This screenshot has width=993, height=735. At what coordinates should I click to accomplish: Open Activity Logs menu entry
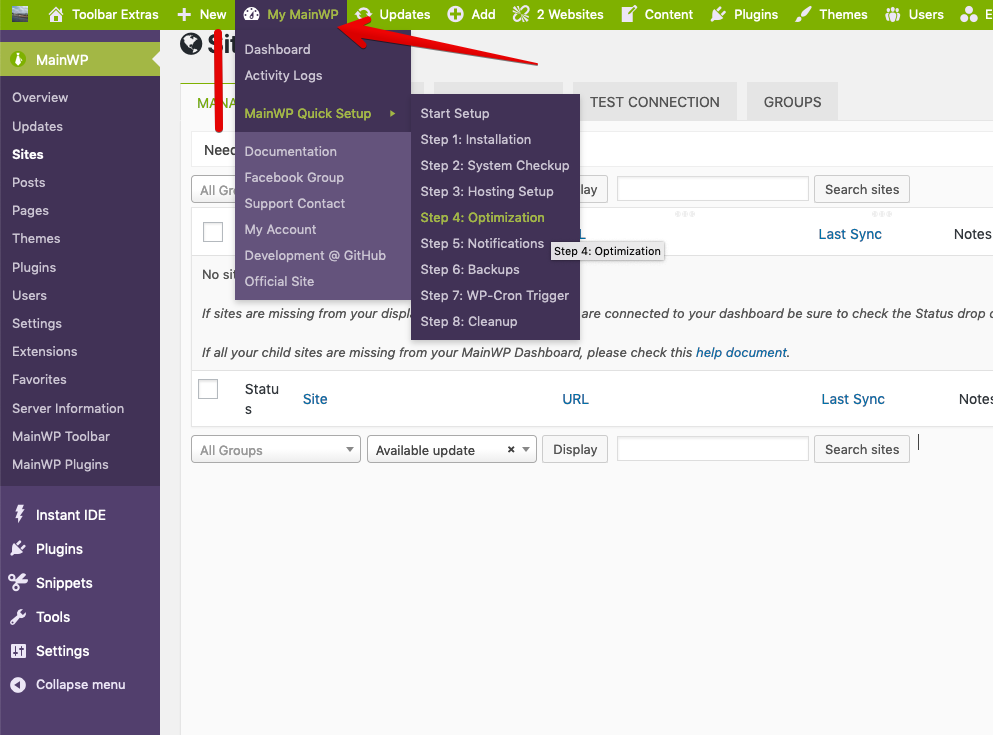[x=283, y=75]
